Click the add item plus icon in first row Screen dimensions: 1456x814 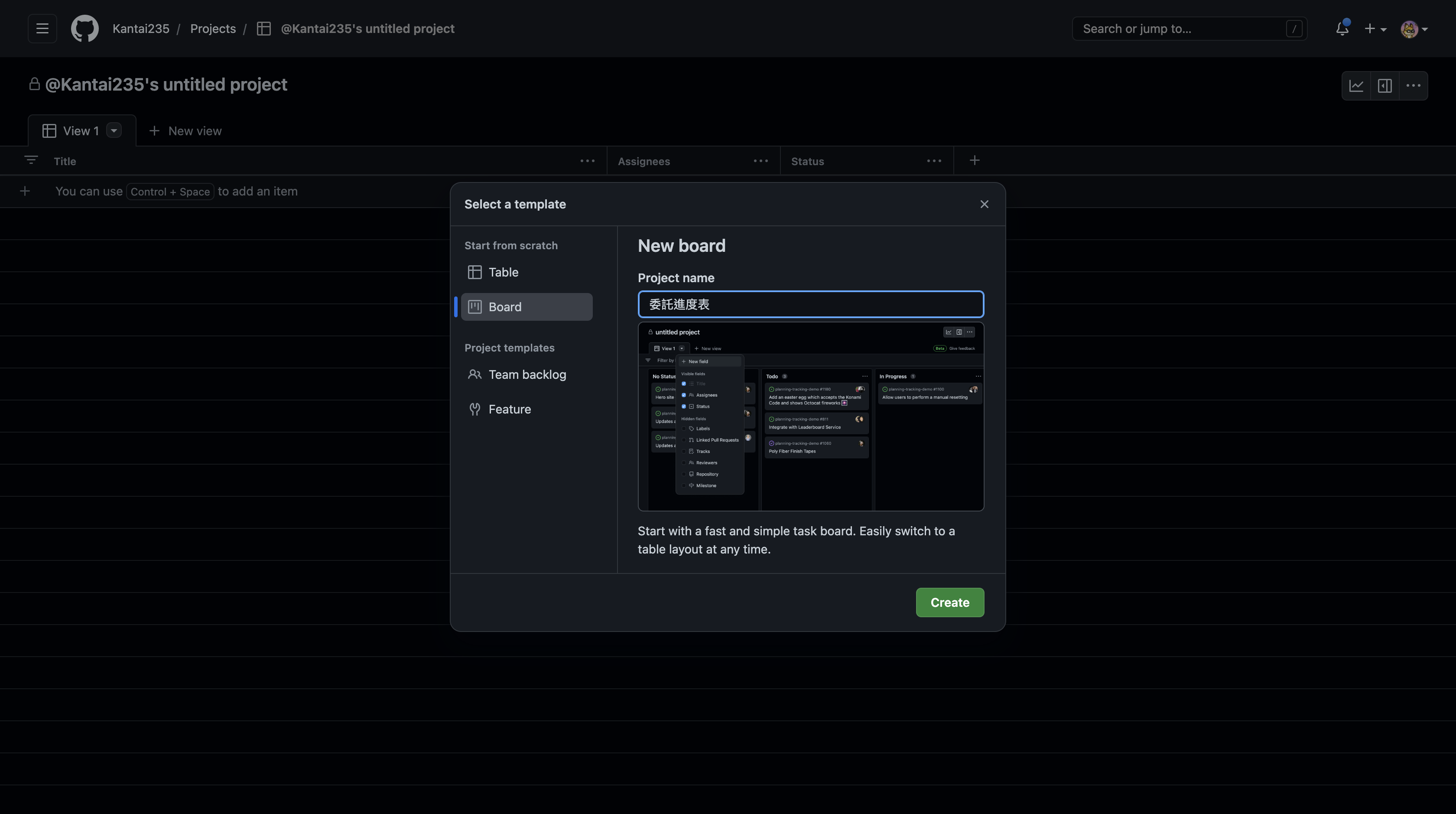[x=25, y=191]
